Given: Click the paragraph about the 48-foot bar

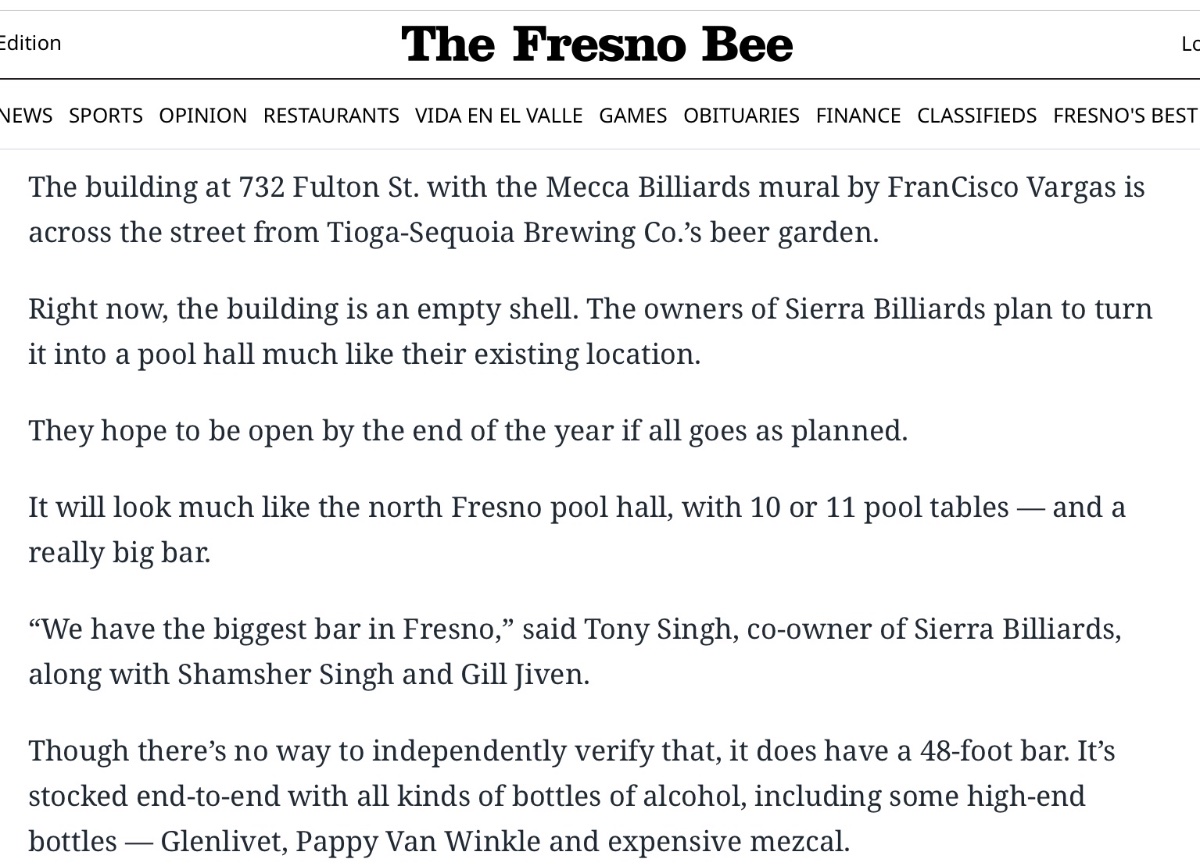Looking at the screenshot, I should pyautogui.click(x=572, y=797).
